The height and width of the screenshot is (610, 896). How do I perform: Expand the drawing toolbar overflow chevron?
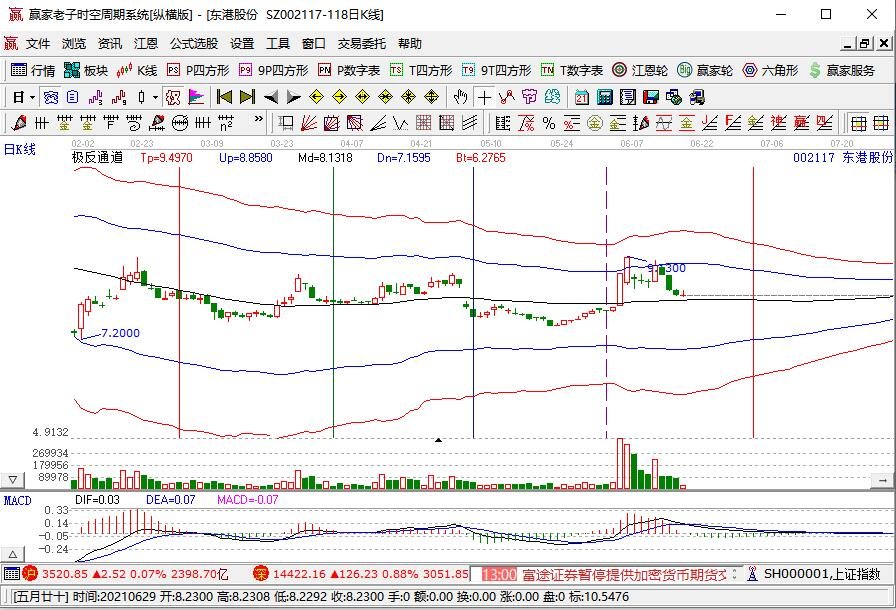coord(258,119)
